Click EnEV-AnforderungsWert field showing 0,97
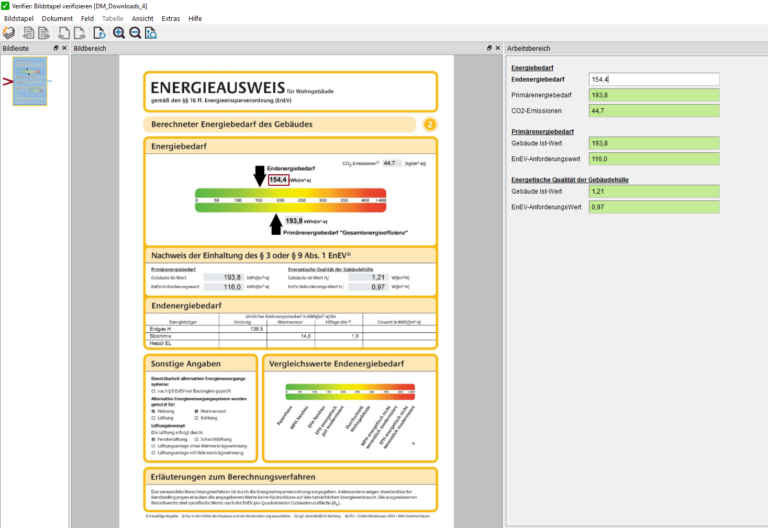The image size is (768, 528). pyautogui.click(x=654, y=207)
